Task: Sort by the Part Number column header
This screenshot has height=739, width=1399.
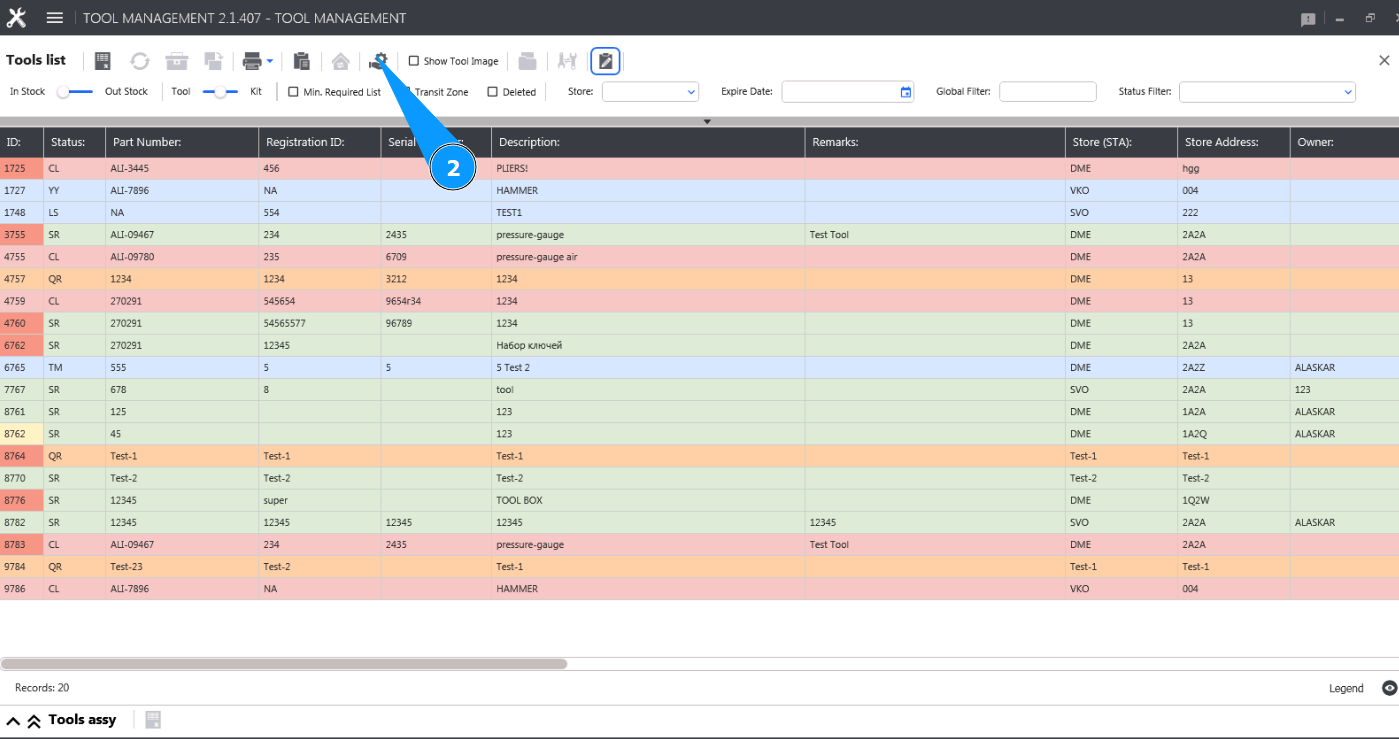Action: [181, 142]
